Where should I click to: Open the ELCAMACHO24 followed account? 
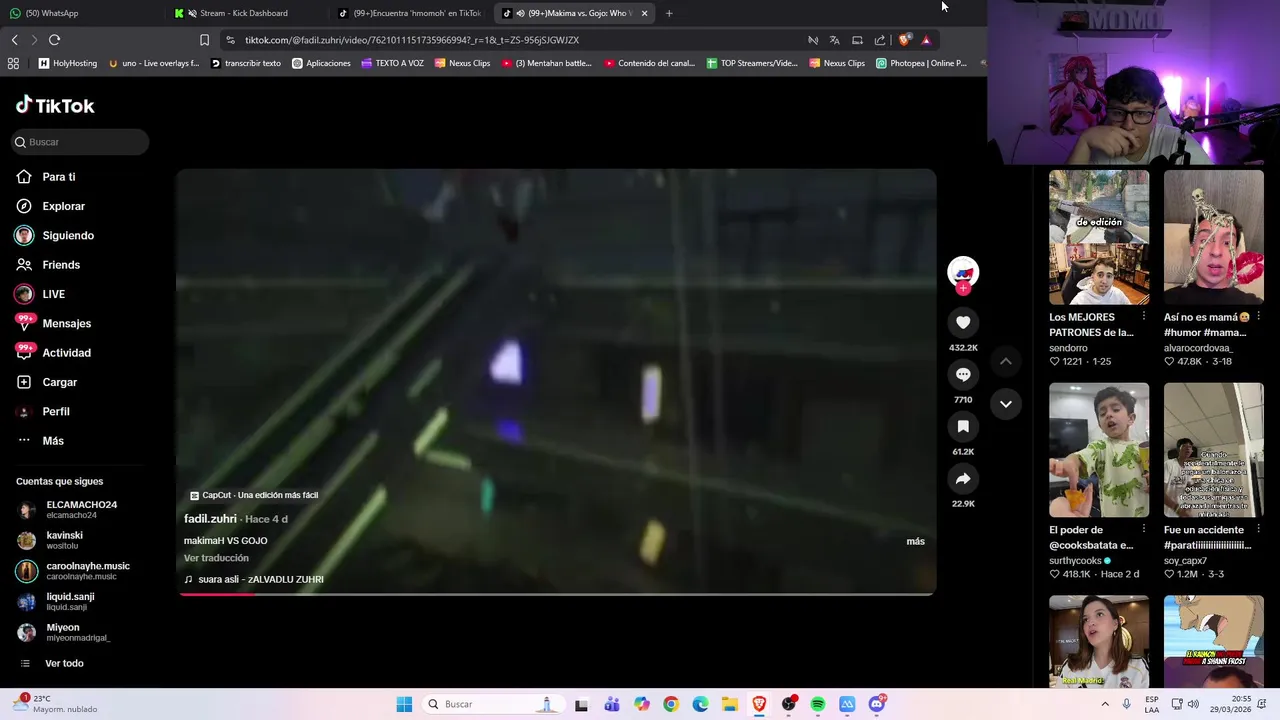point(80,510)
